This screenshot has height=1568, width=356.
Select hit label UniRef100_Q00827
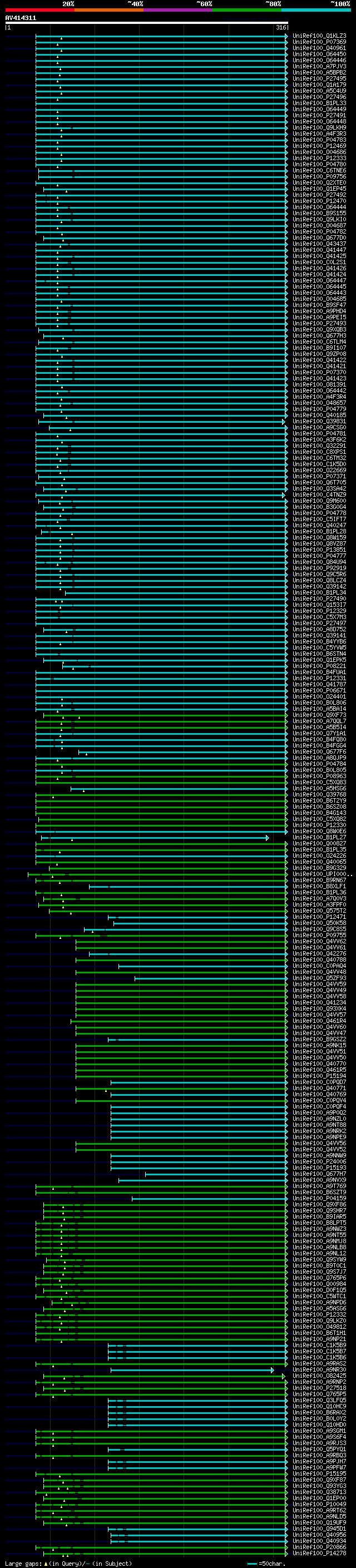click(319, 844)
